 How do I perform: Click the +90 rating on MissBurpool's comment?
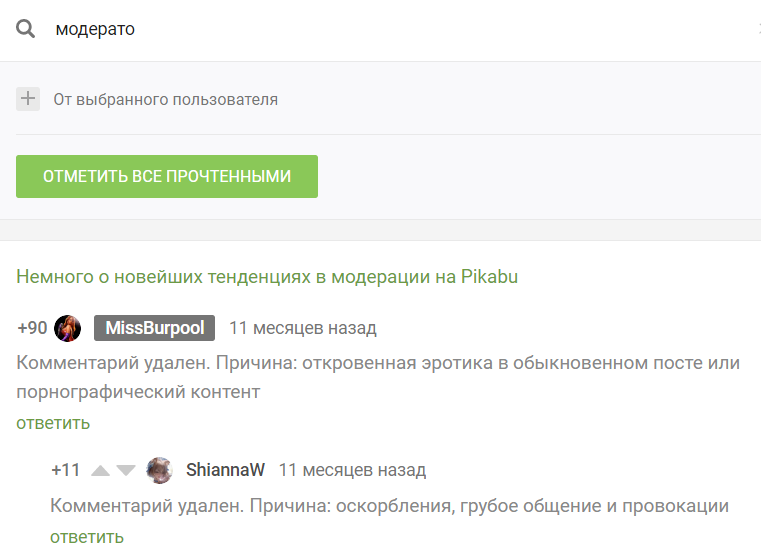click(x=32, y=328)
